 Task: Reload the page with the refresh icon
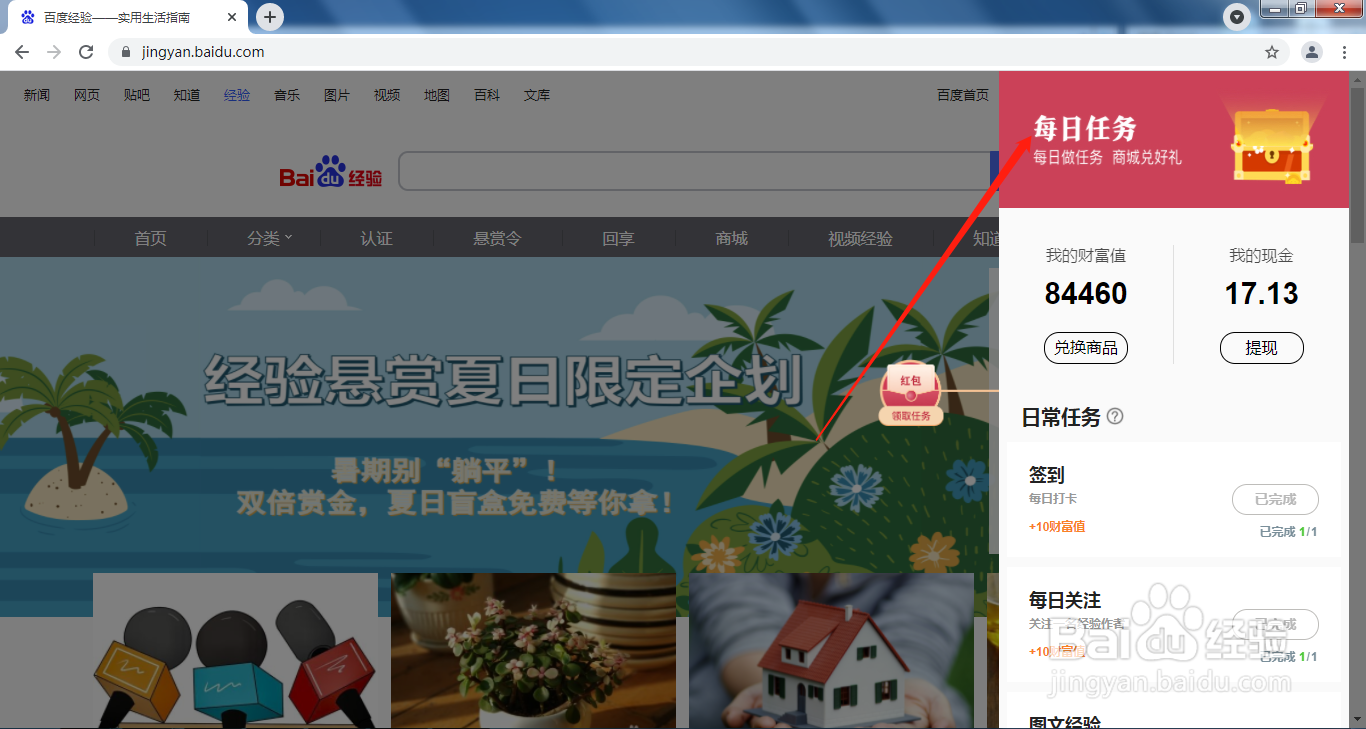86,52
